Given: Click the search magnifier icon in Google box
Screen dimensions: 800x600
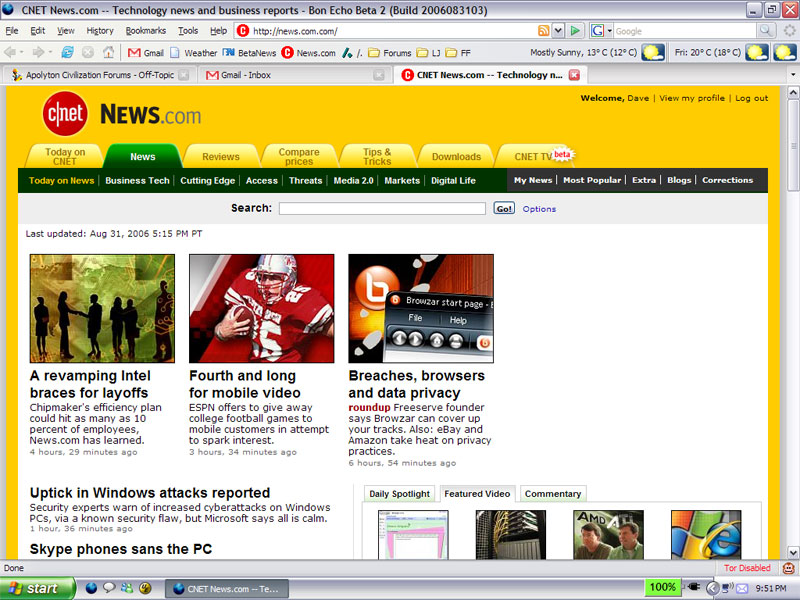Looking at the screenshot, I should point(765,31).
